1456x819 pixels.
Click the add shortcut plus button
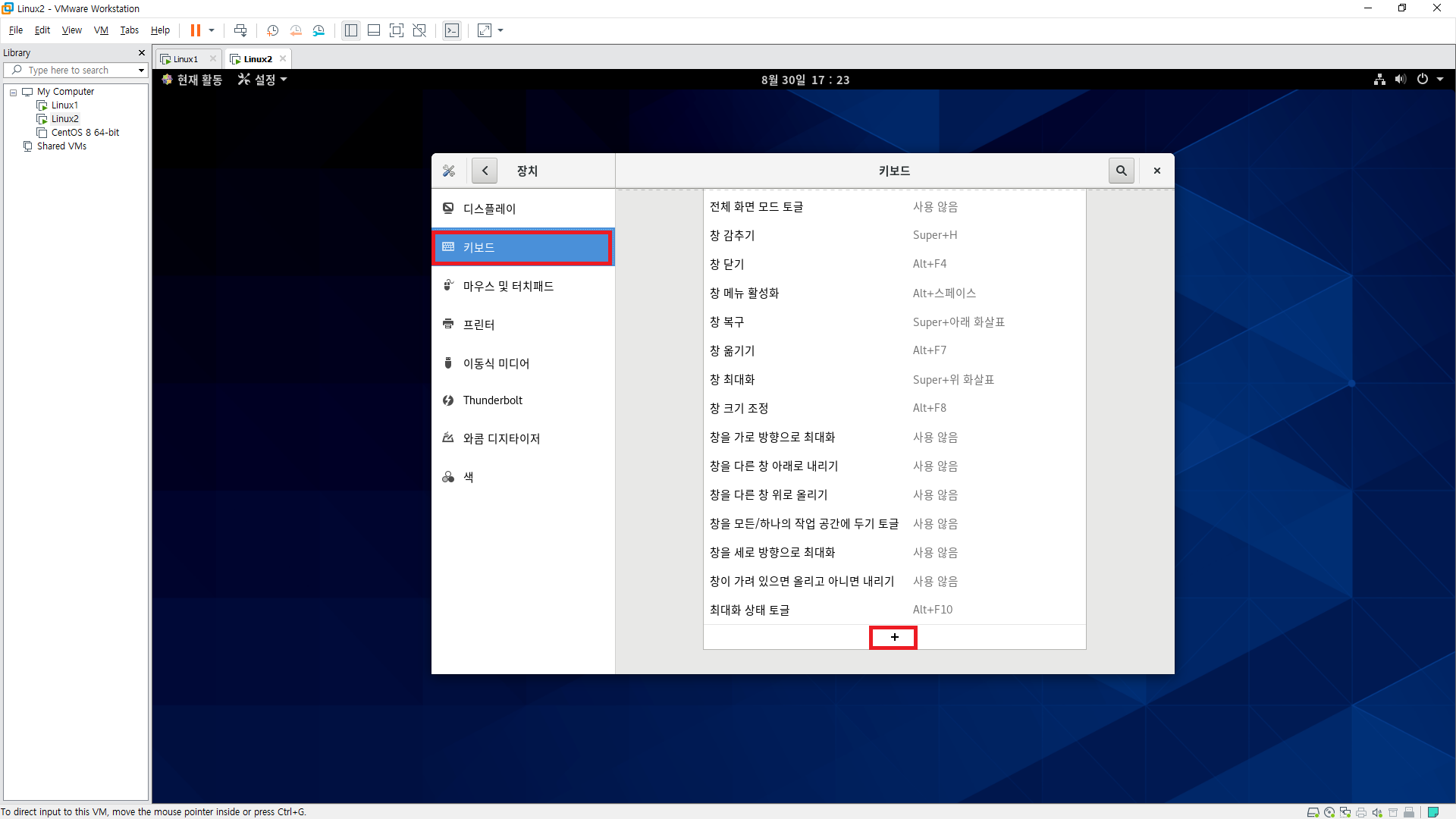click(894, 638)
